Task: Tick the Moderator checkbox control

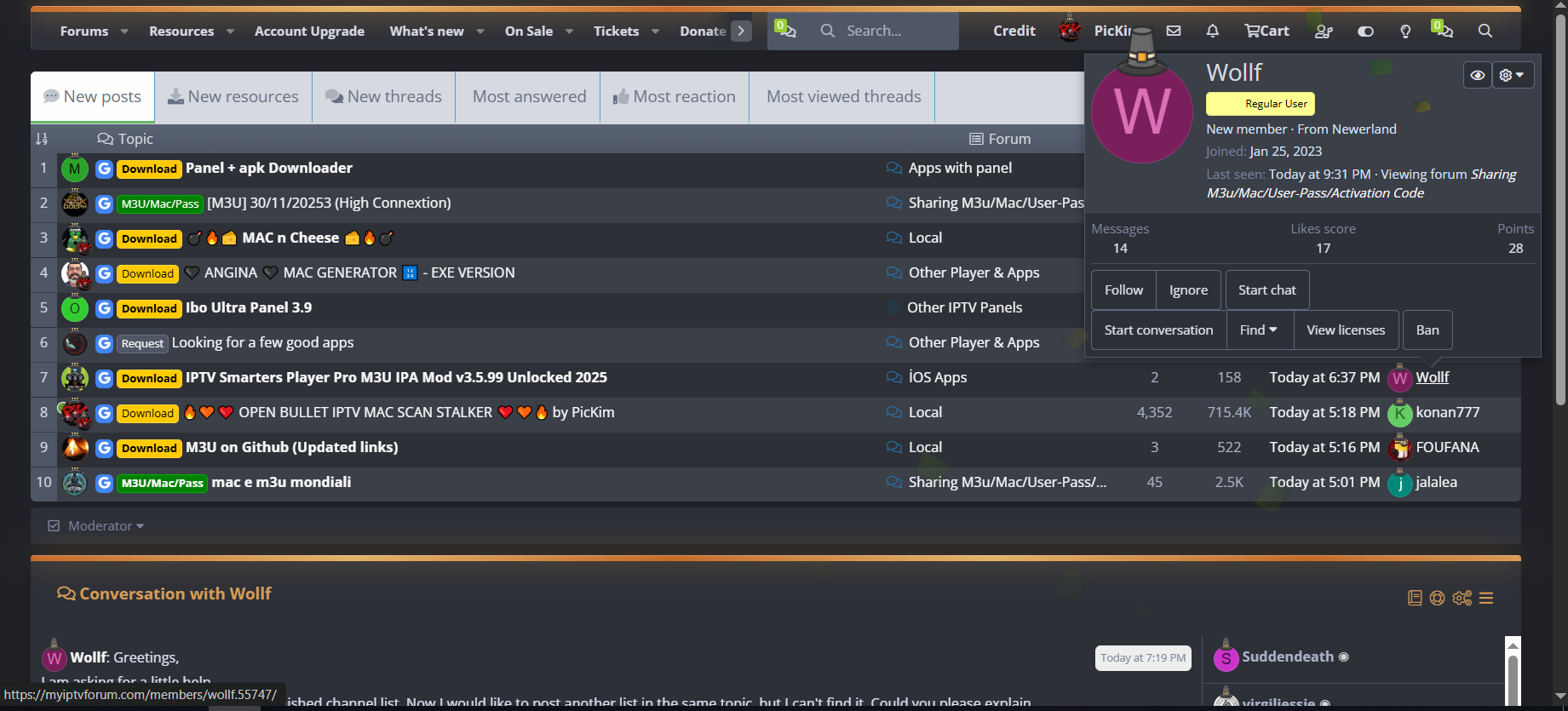Action: (54, 526)
